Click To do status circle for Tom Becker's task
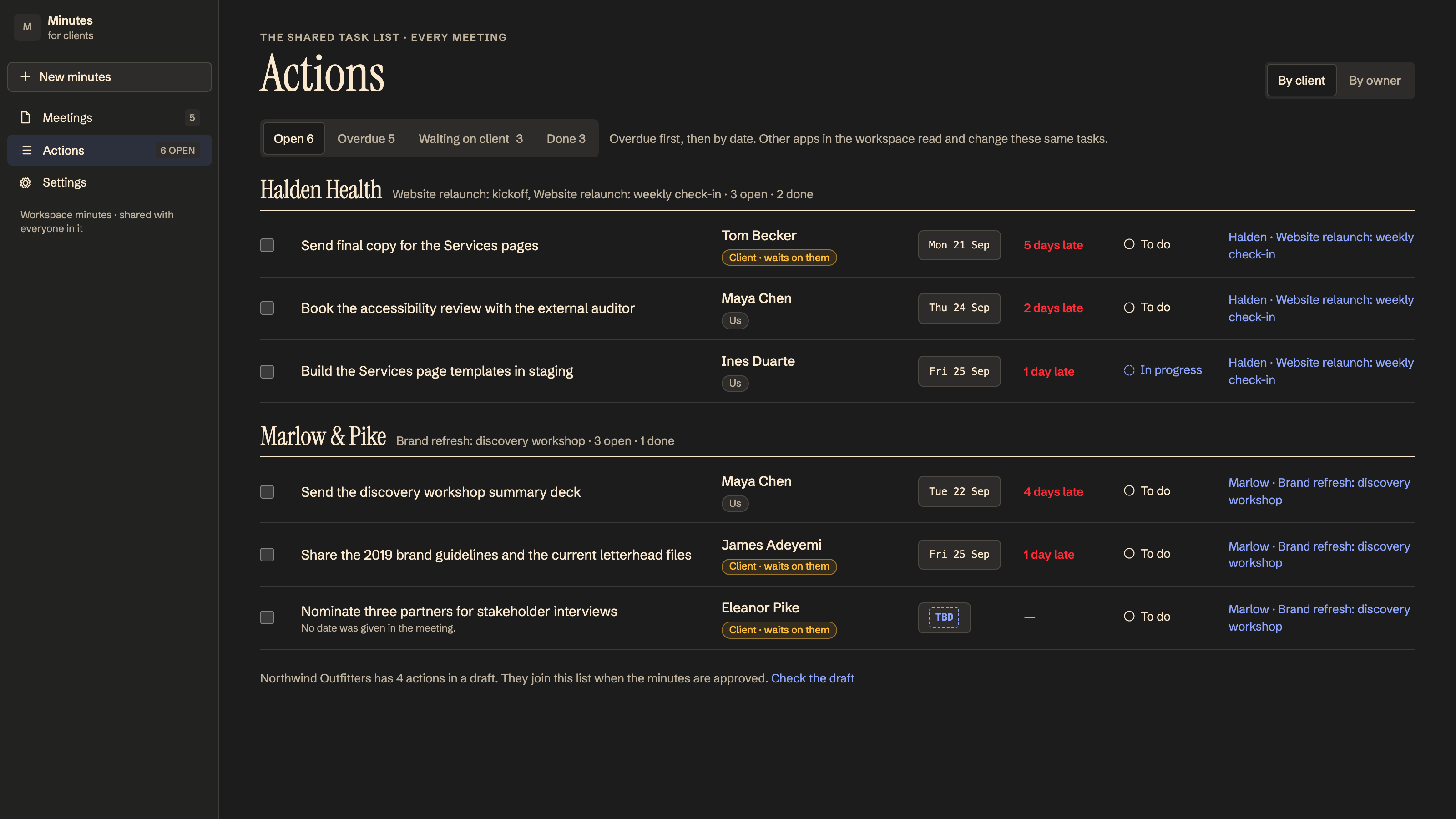Image resolution: width=1456 pixels, height=819 pixels. coord(1129,244)
